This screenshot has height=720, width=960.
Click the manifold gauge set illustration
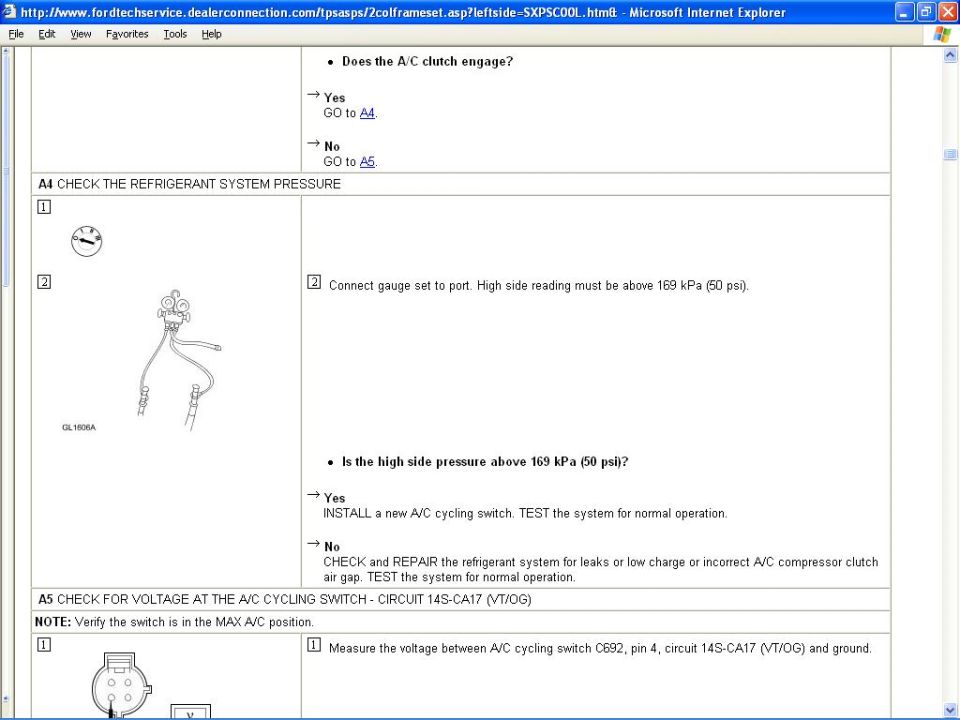(179, 360)
